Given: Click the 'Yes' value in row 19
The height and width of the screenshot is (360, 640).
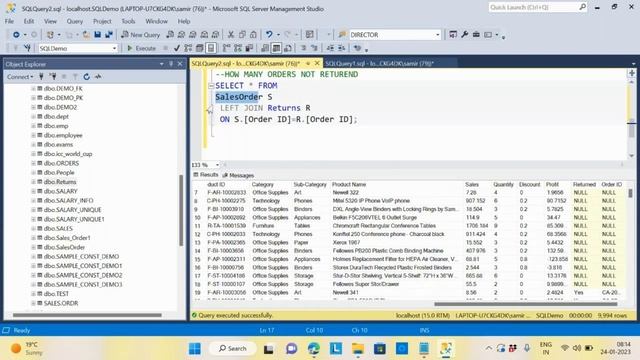Looking at the screenshot, I should (x=578, y=293).
